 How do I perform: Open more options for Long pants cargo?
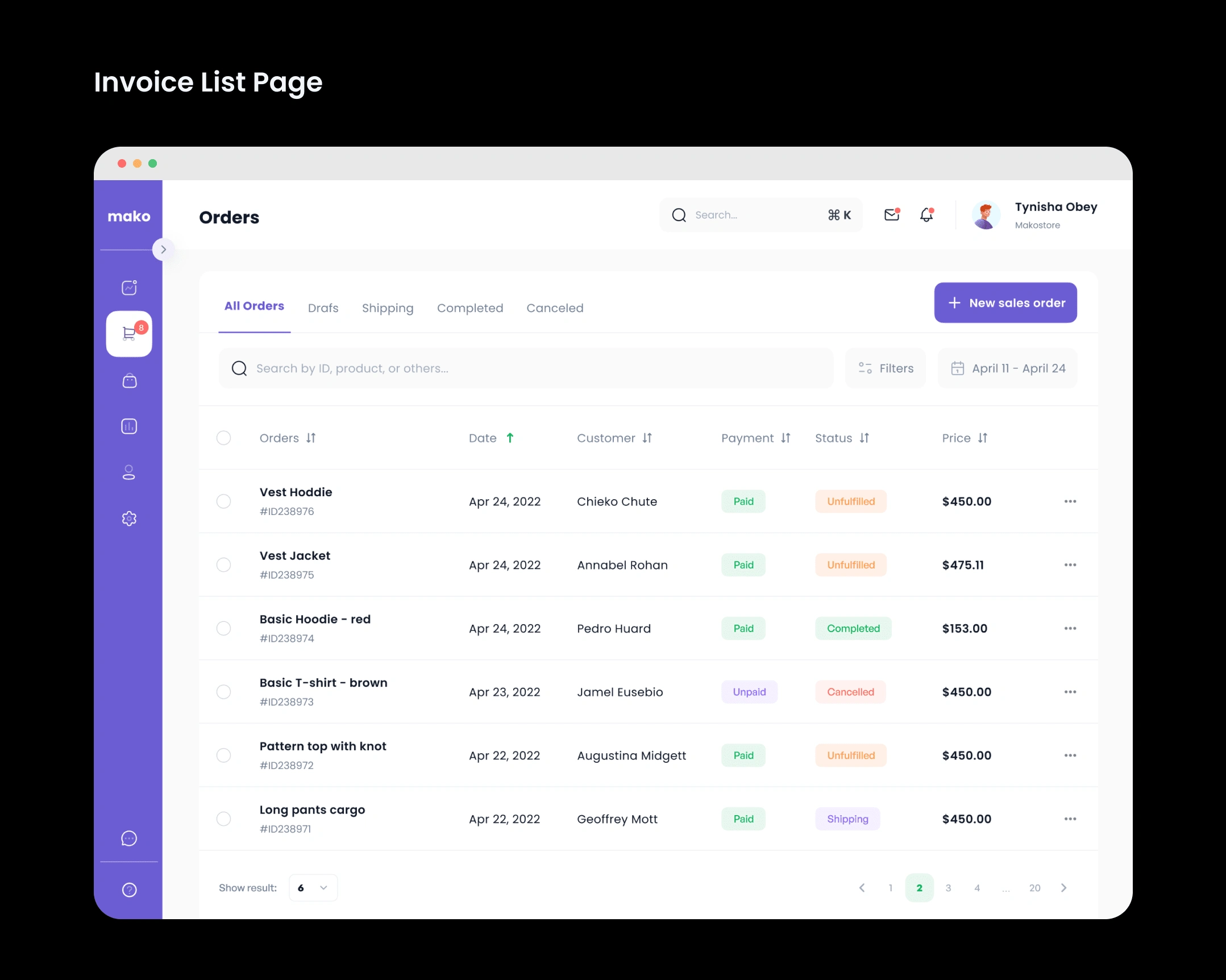click(x=1070, y=819)
